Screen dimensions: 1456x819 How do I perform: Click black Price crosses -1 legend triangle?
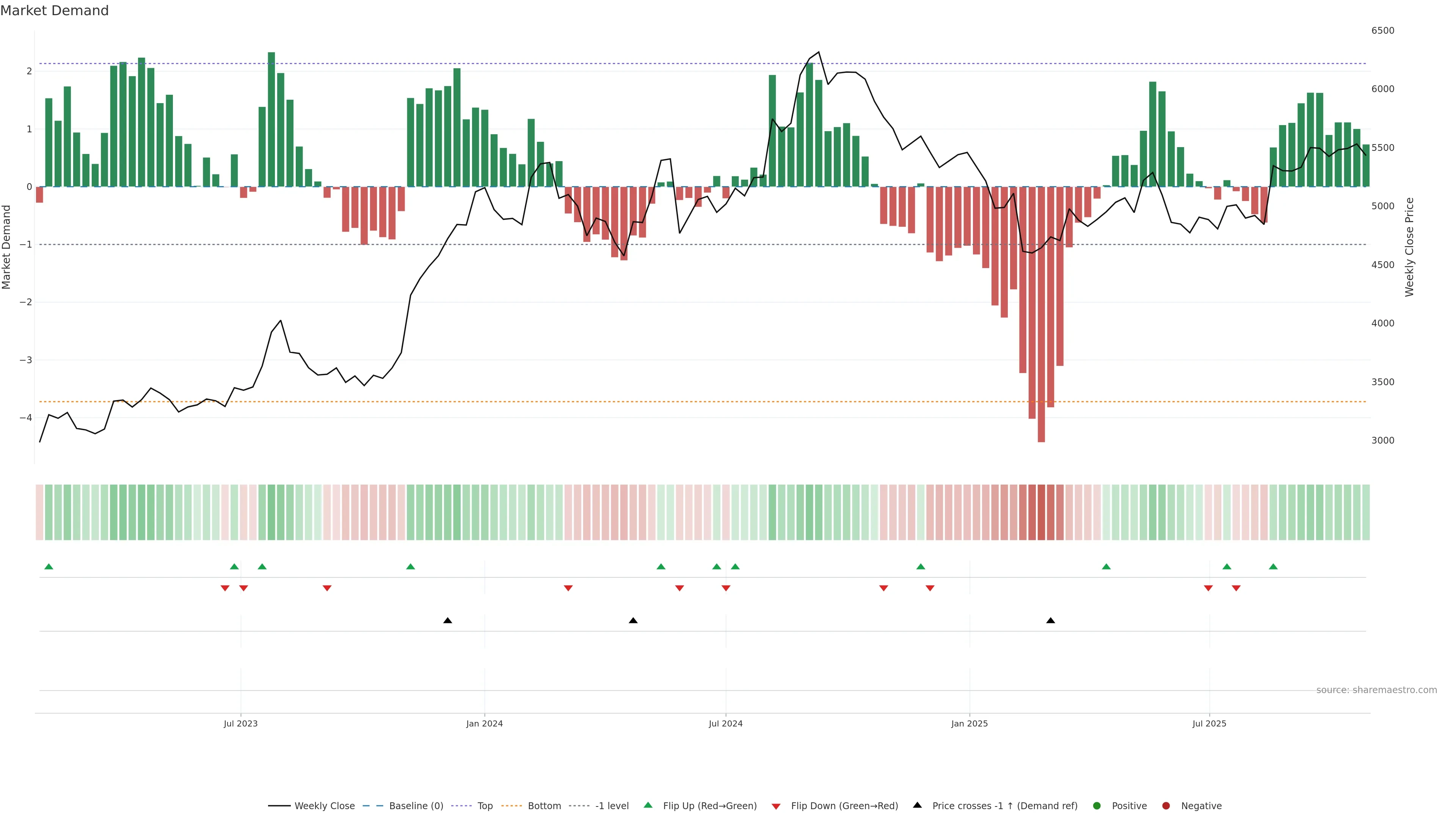(917, 805)
